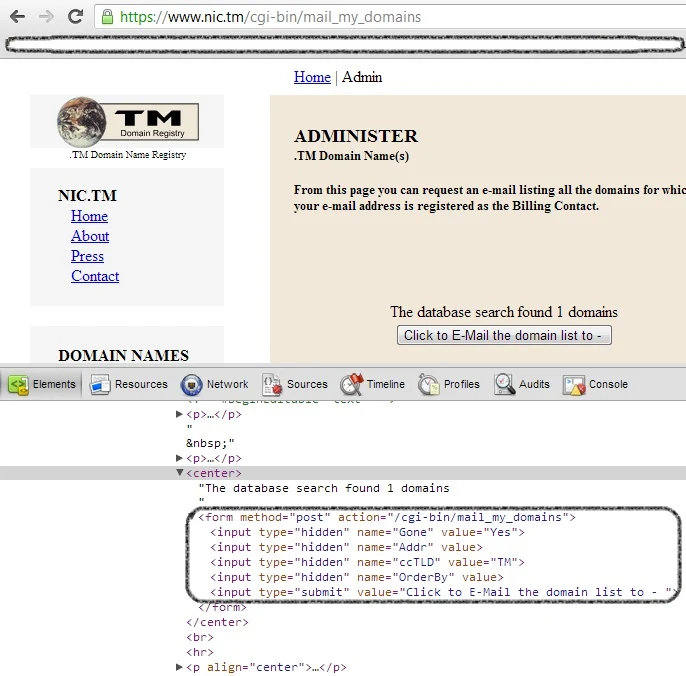Click the .TM Domain Name Registry caption
The image size is (686, 676).
tap(127, 154)
